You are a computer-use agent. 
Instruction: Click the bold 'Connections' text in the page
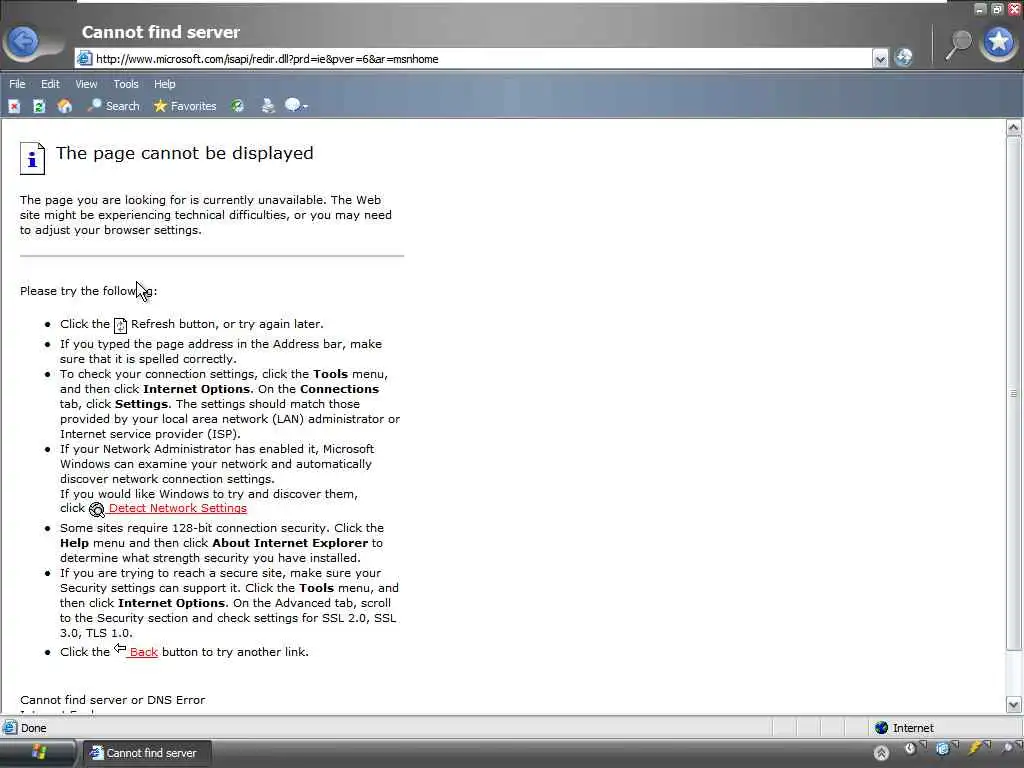click(339, 389)
